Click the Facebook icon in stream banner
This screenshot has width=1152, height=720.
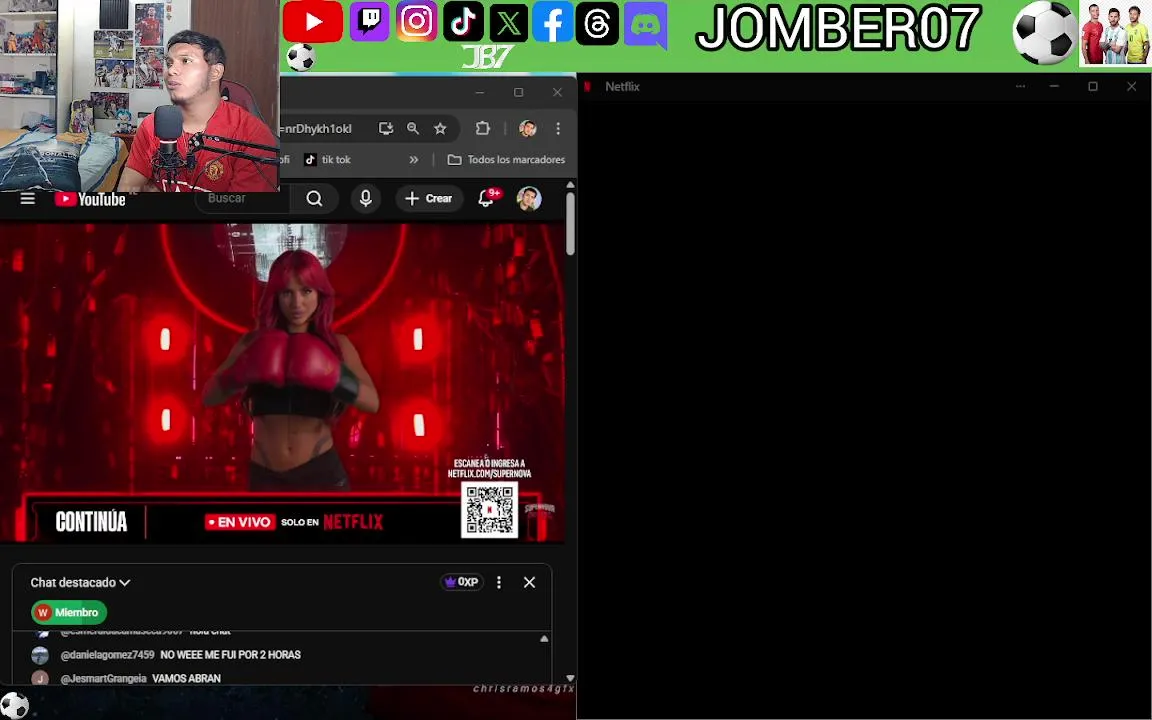point(552,22)
